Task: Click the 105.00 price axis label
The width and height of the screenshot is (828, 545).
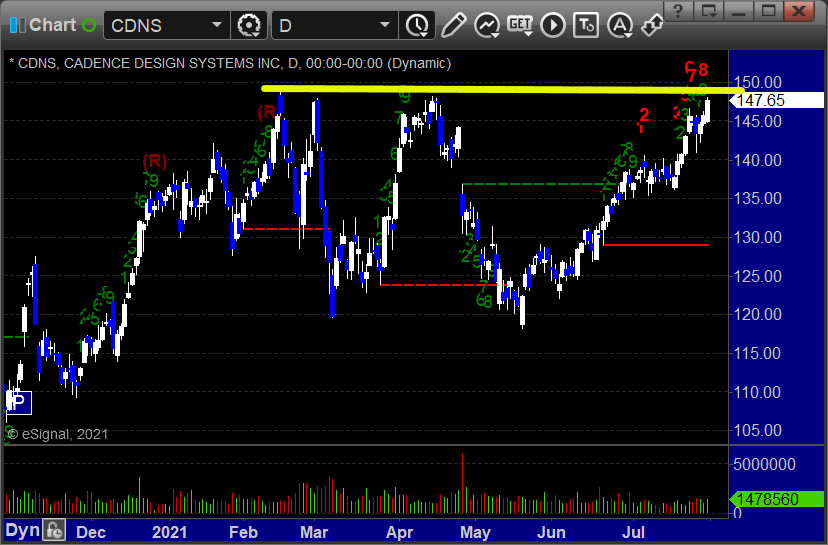Action: [758, 430]
